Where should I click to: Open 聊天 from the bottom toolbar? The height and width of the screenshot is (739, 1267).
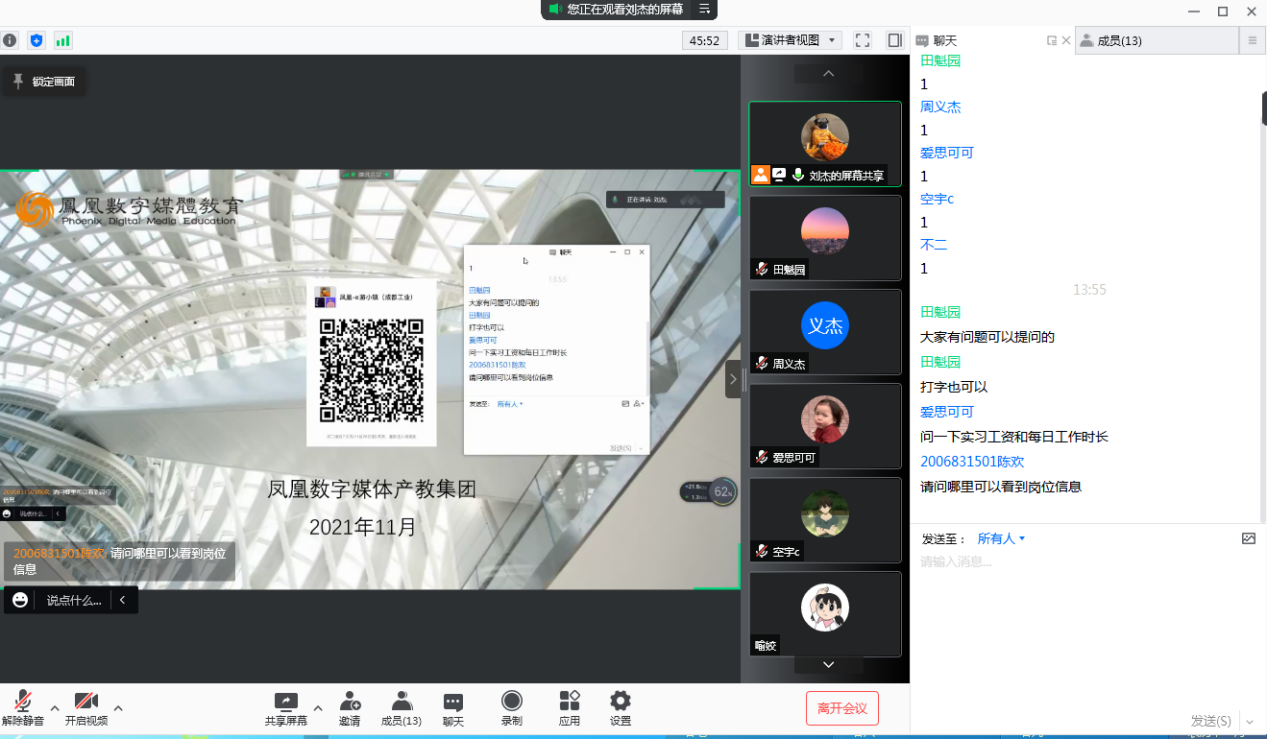(x=453, y=707)
